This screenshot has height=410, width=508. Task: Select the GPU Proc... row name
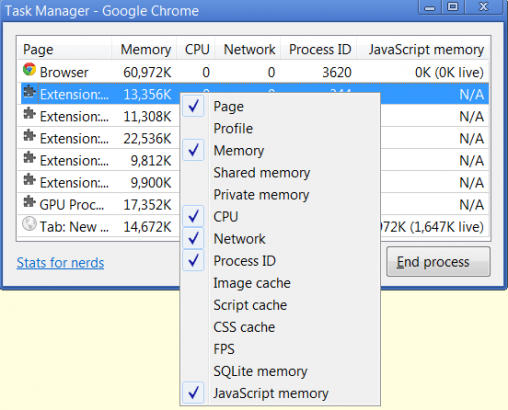72,205
